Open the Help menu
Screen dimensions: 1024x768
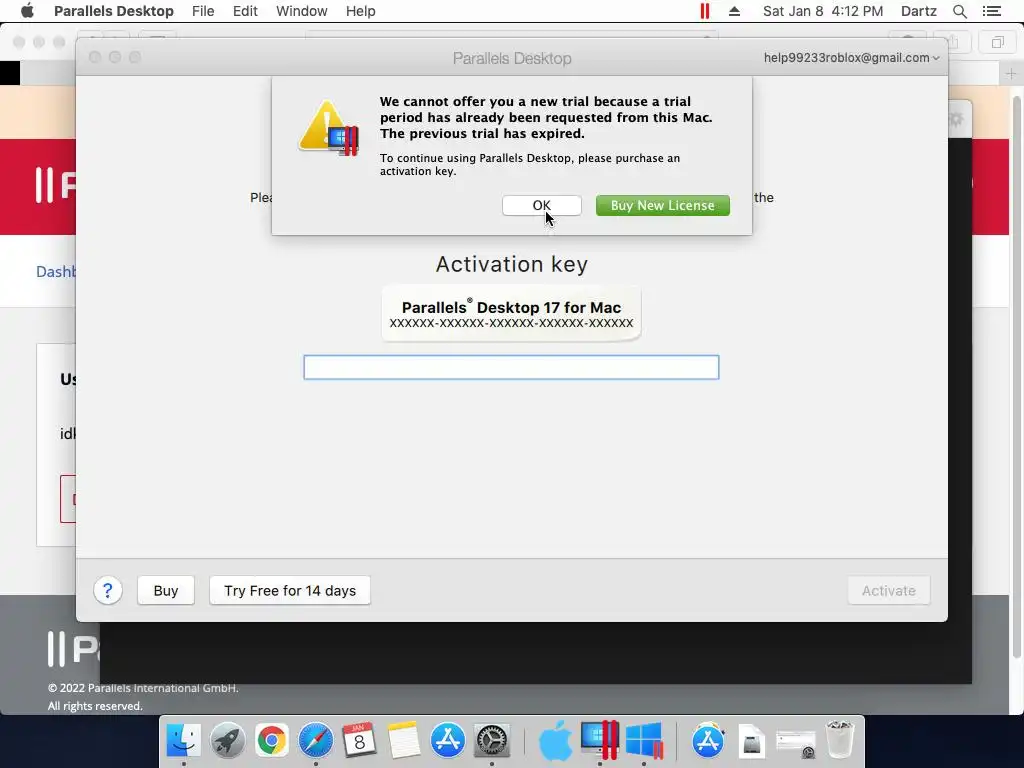360,11
